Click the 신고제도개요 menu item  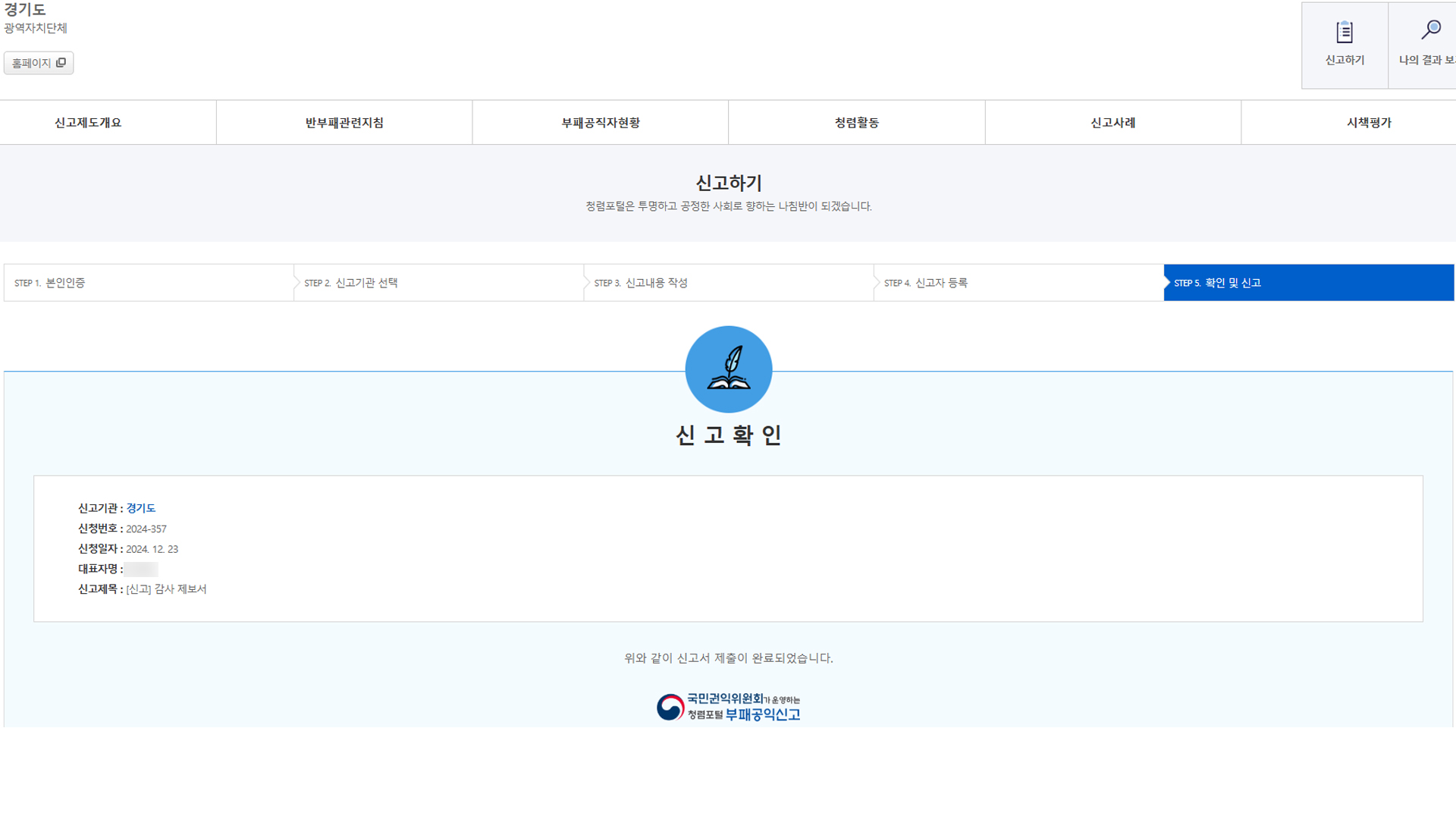89,121
